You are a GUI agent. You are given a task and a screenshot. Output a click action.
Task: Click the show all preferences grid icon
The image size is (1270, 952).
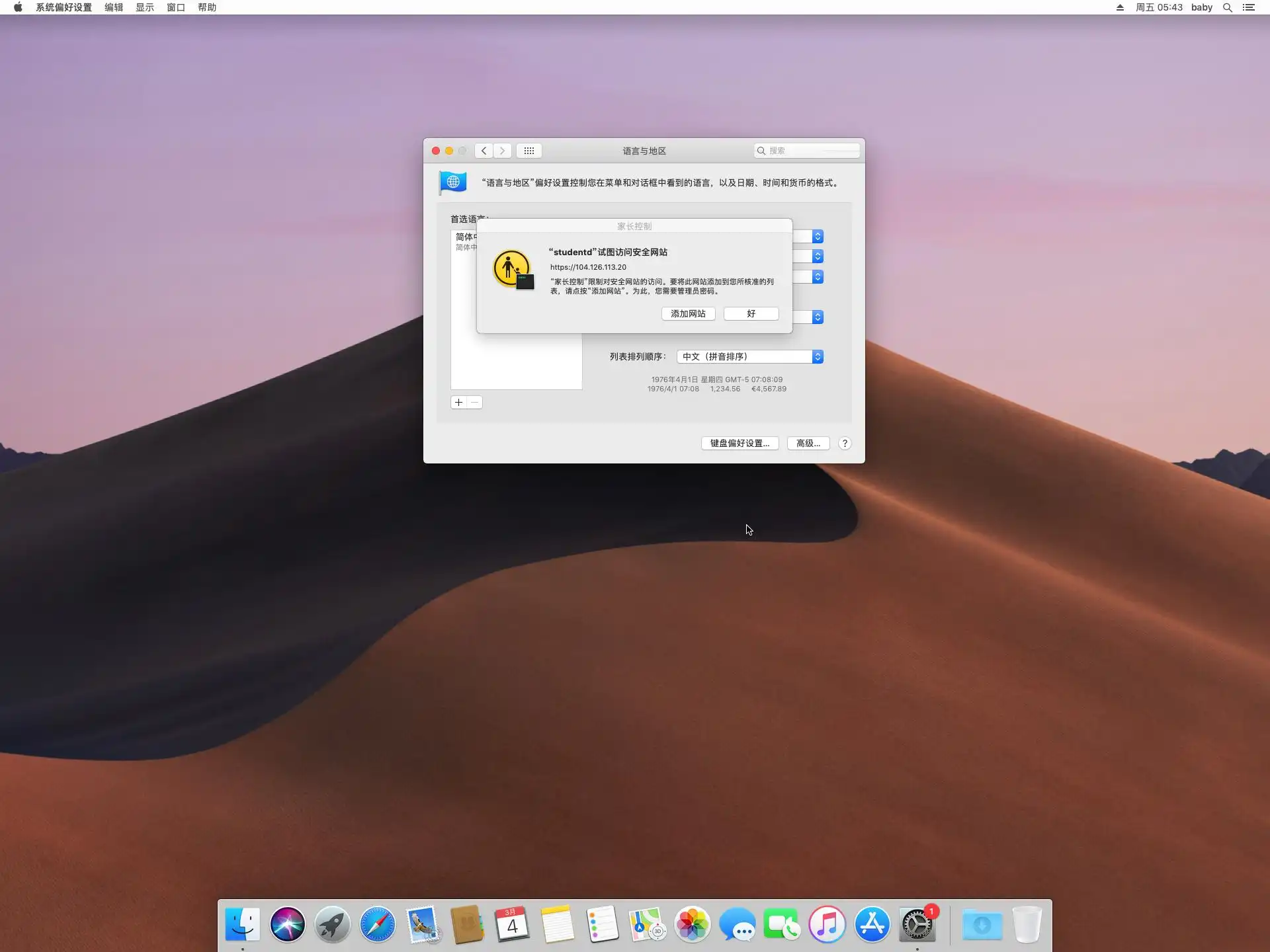click(529, 151)
